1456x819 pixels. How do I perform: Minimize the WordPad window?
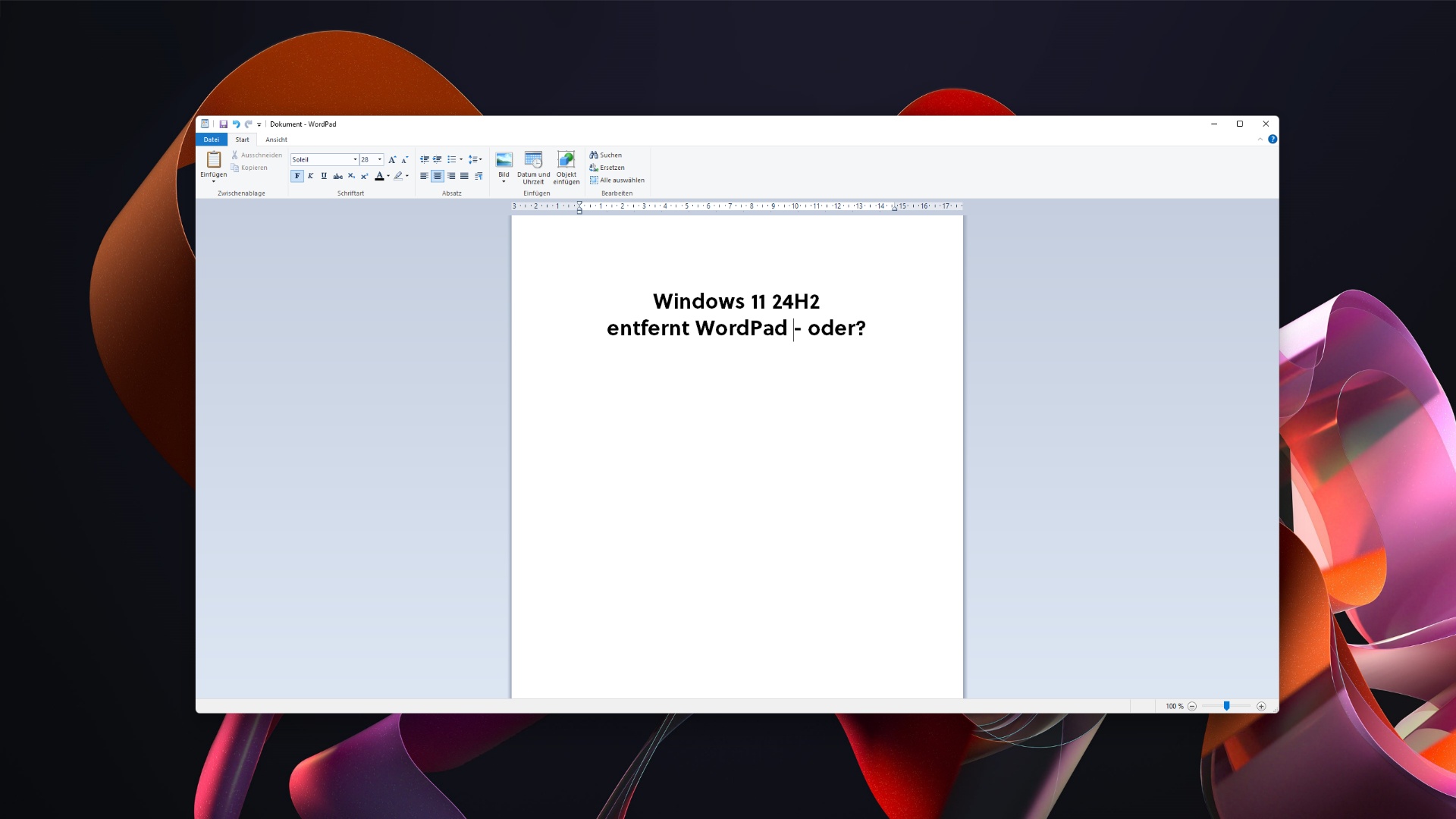pyautogui.click(x=1214, y=124)
